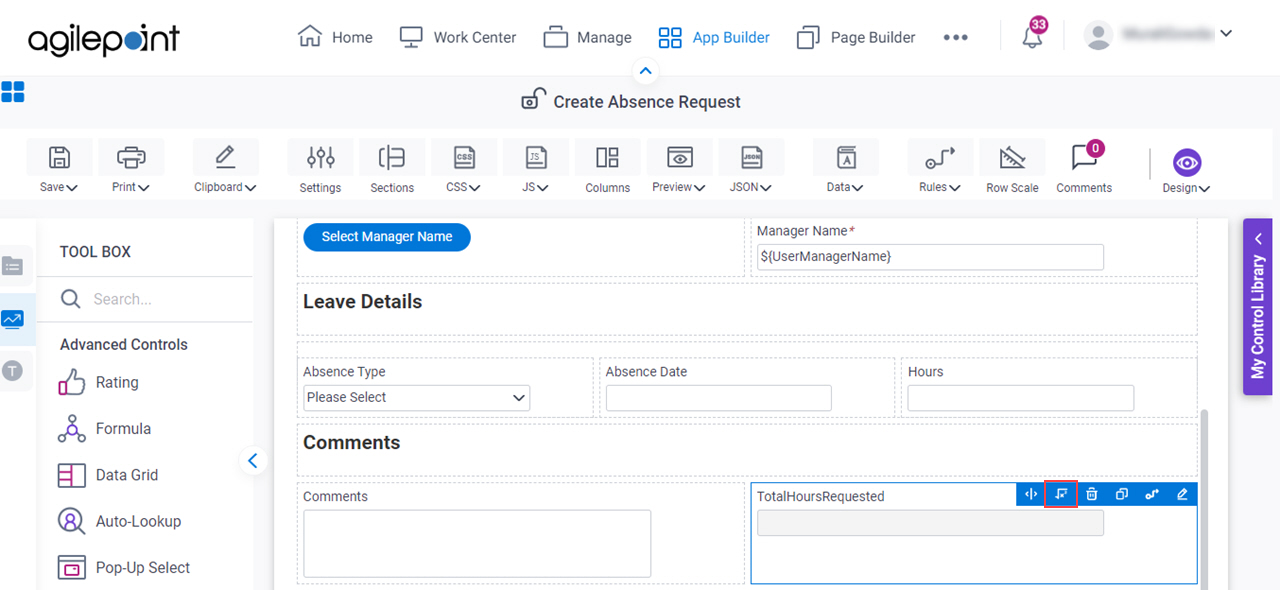Click split icon on TotalHoursRequested toolbar

(x=1031, y=494)
